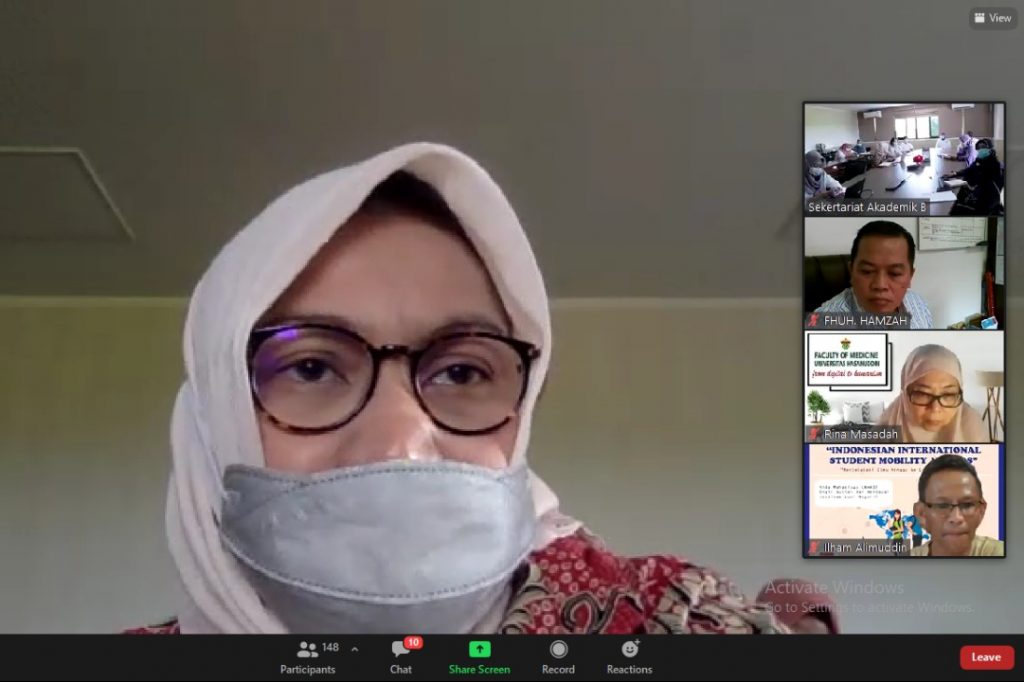Viewport: 1024px width, 682px height.
Task: Select Illham Alimuddin's video thumbnail
Action: [x=902, y=500]
